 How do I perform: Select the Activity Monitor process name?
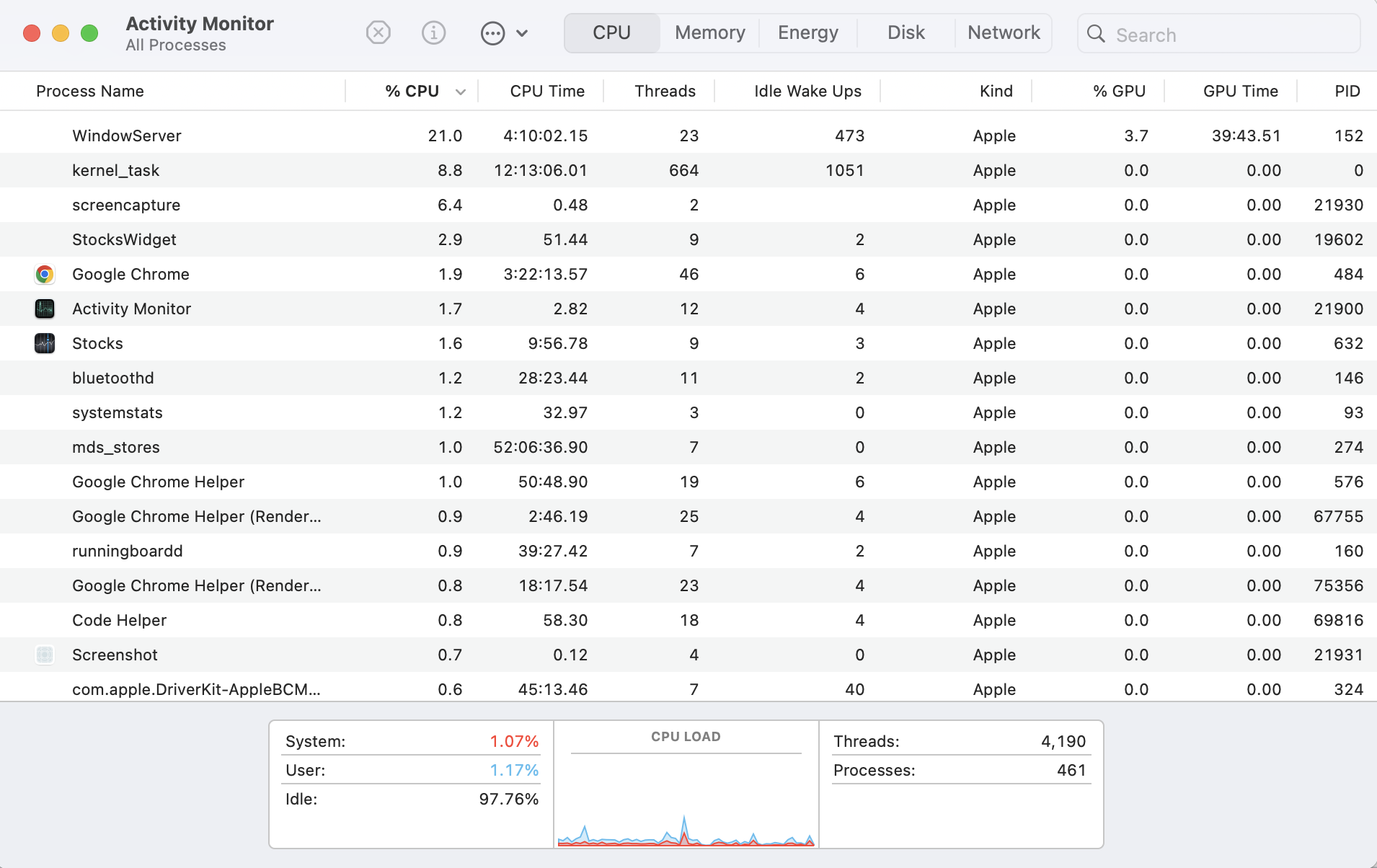click(x=131, y=309)
